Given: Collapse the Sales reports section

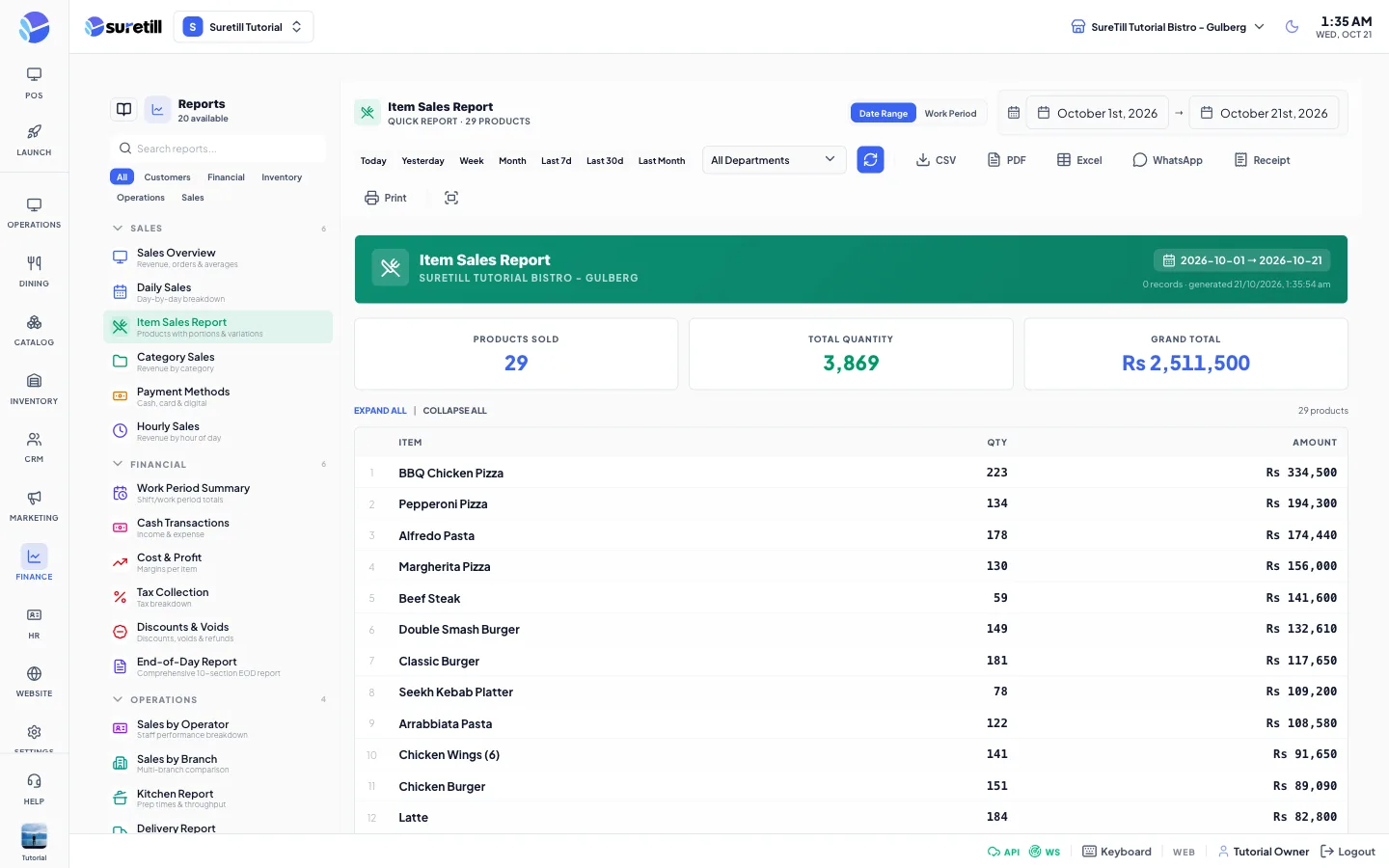Looking at the screenshot, I should pos(118,229).
